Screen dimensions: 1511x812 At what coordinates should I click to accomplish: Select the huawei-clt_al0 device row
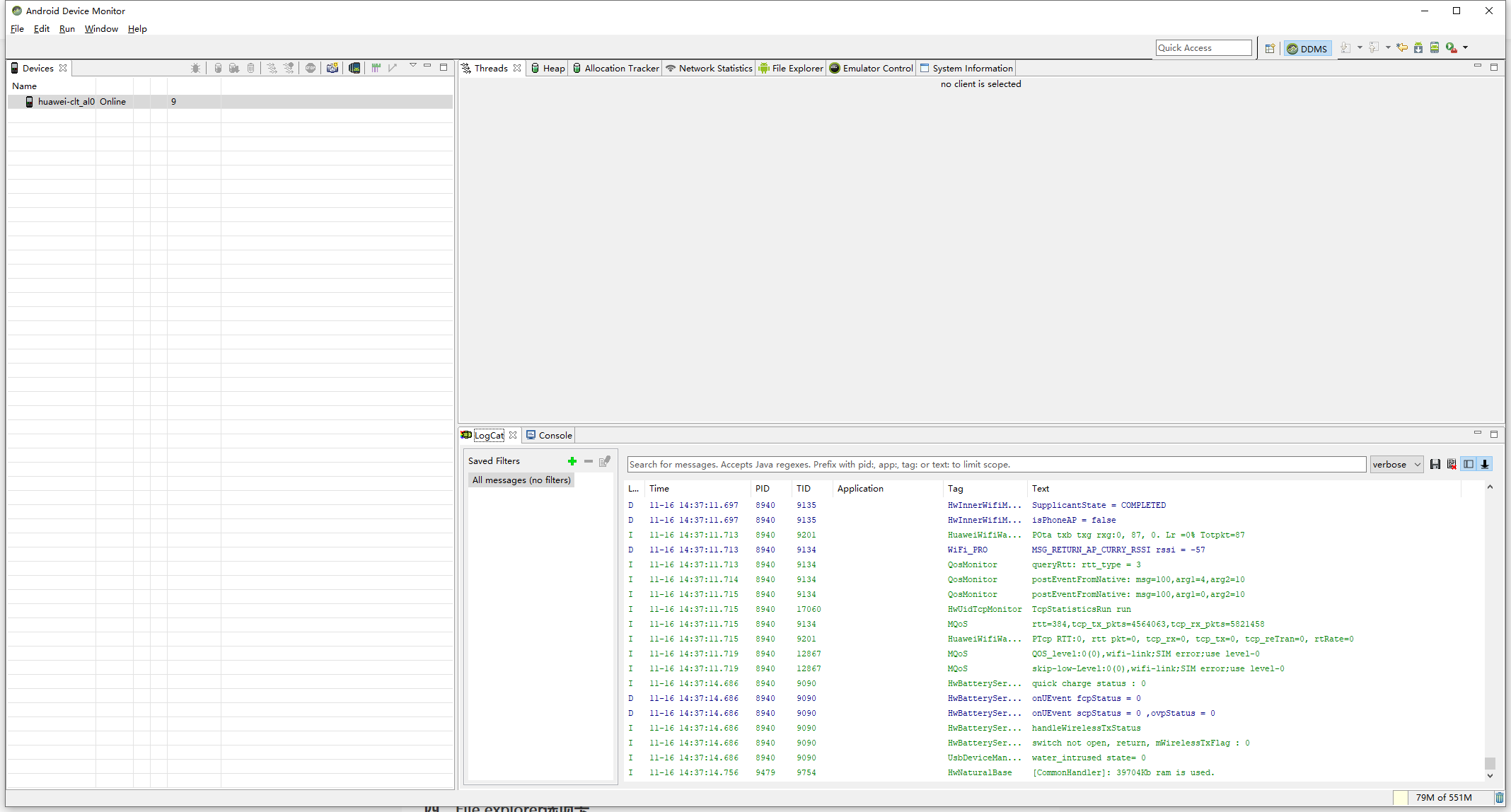[x=66, y=102]
